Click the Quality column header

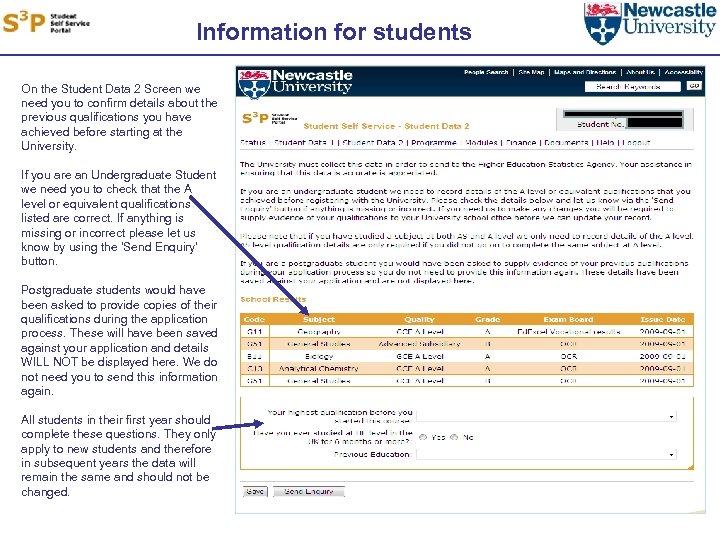(419, 319)
